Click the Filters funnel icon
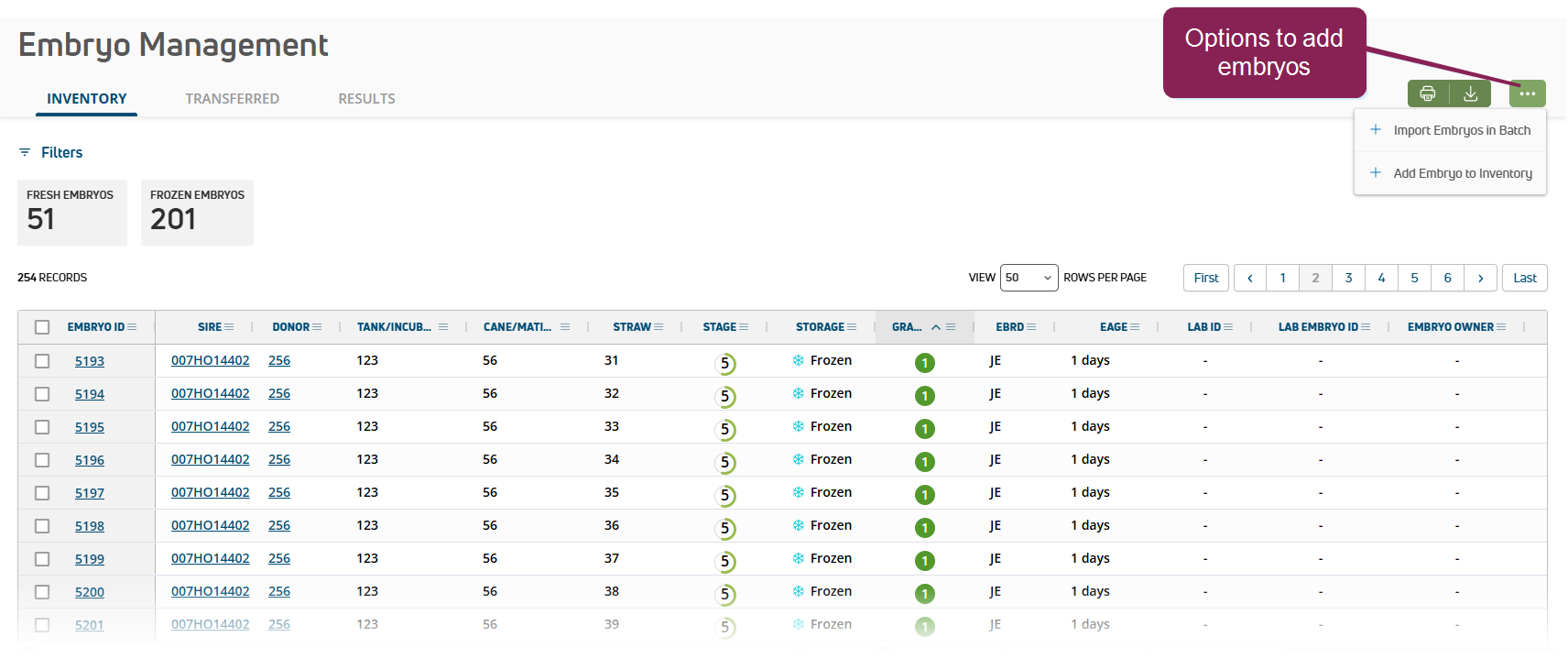Image resolution: width=1568 pixels, height=659 pixels. pyautogui.click(x=25, y=152)
